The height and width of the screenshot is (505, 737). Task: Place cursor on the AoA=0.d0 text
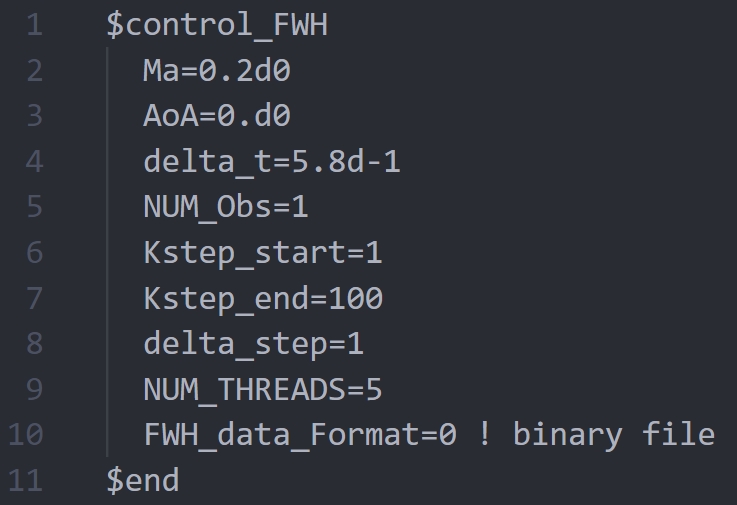coord(217,117)
